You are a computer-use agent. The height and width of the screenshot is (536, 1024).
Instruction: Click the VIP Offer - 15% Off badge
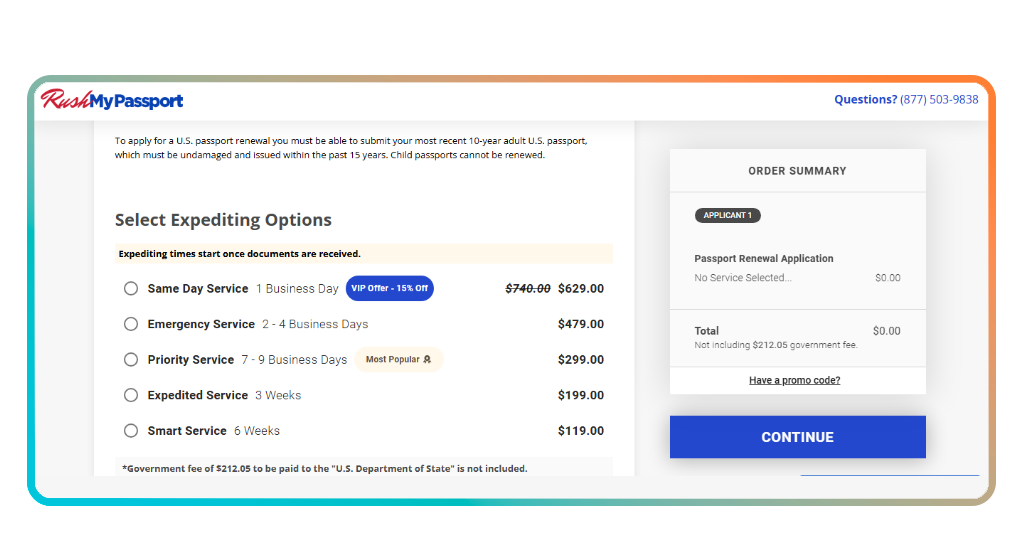pos(390,289)
